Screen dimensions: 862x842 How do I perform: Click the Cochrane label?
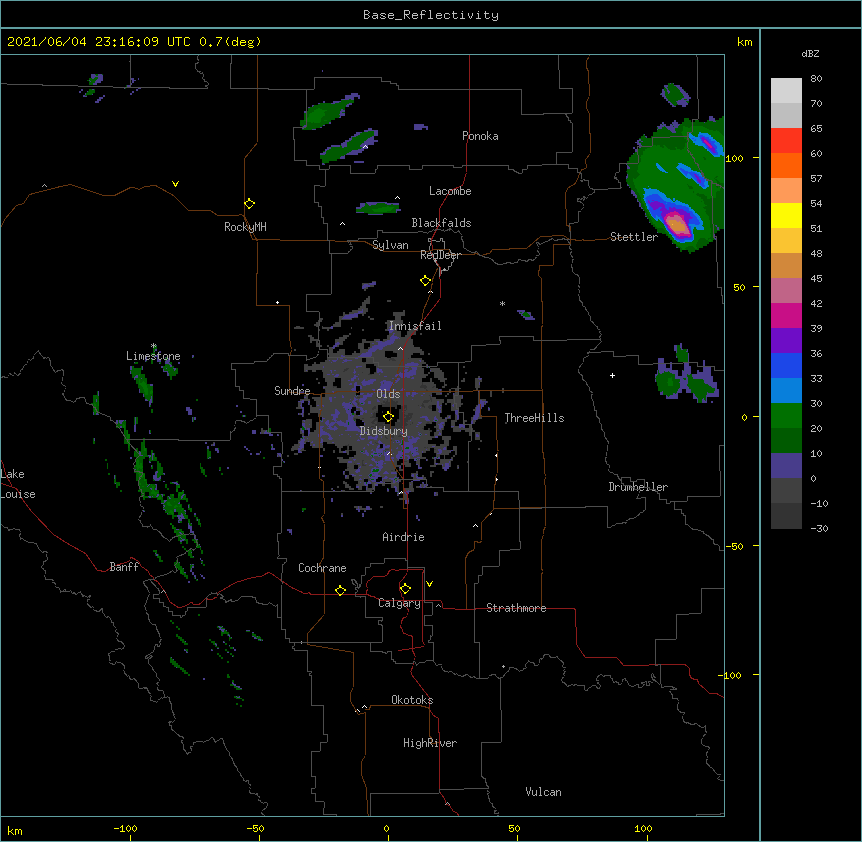coord(322,568)
